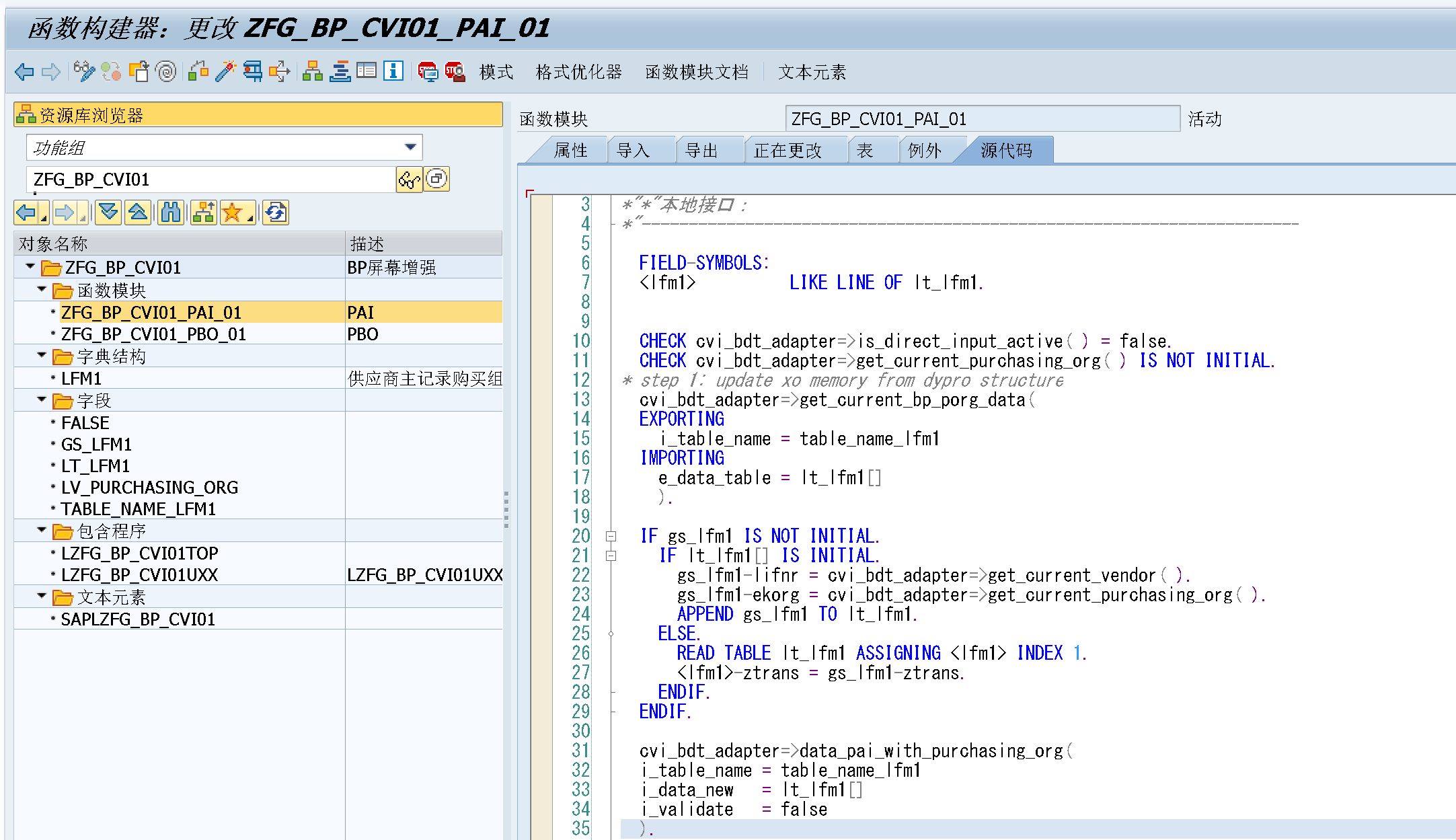The height and width of the screenshot is (840, 1456).
Task: Switch to the 导入 tab
Action: point(633,151)
